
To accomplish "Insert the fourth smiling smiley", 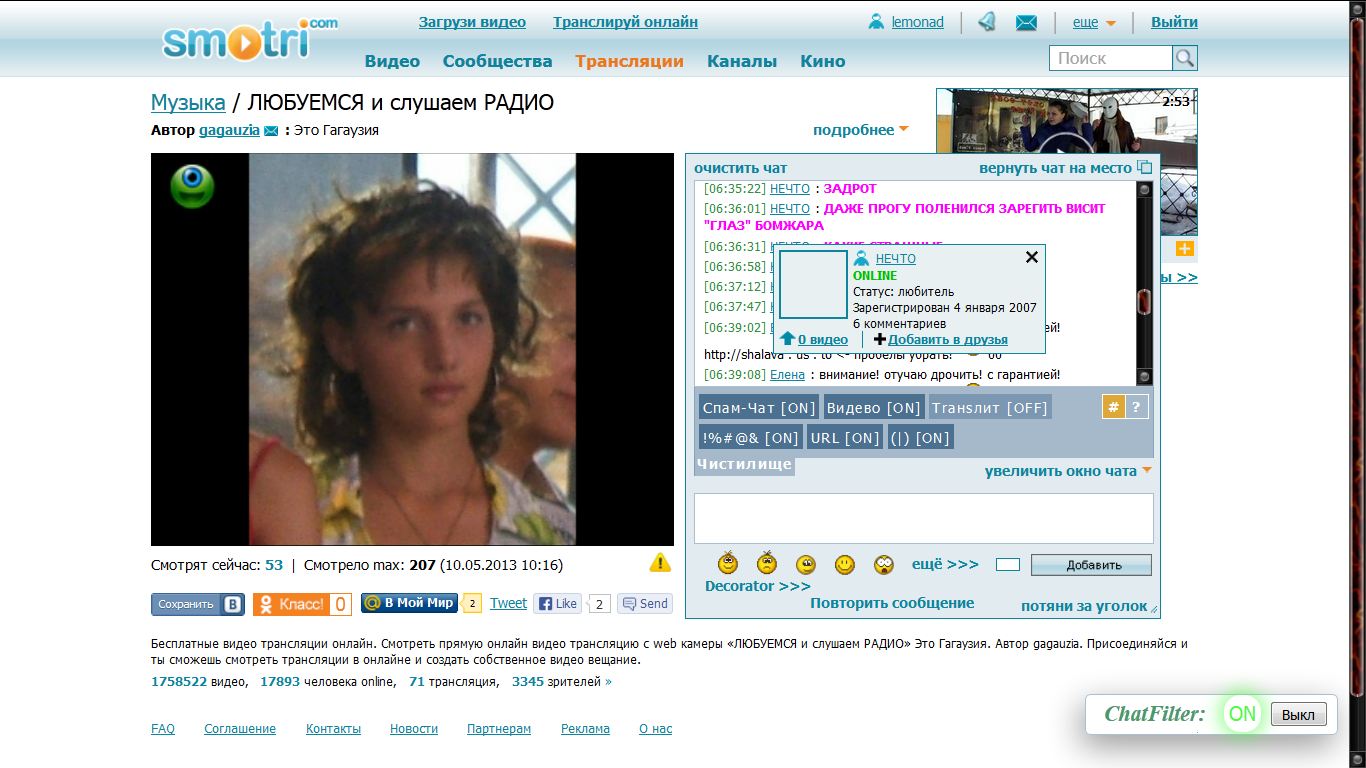I will 845,565.
